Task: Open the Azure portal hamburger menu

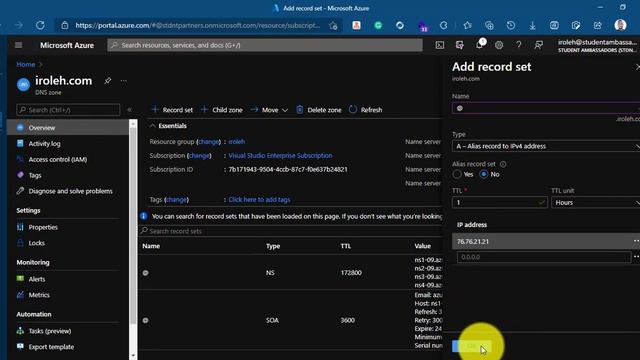Action: click(18, 45)
